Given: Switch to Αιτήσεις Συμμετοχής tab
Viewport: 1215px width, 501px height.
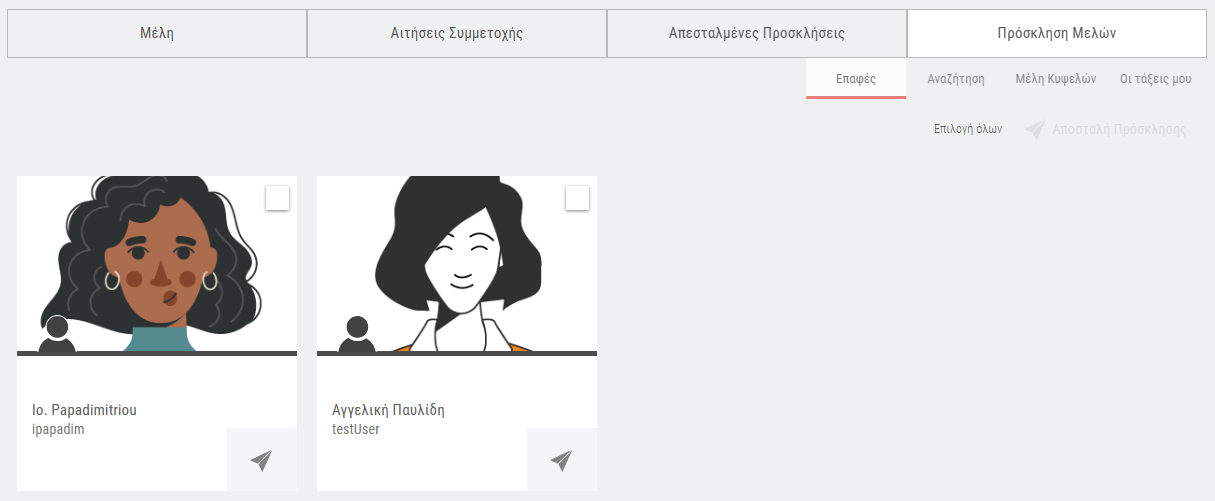Looking at the screenshot, I should click(x=457, y=33).
